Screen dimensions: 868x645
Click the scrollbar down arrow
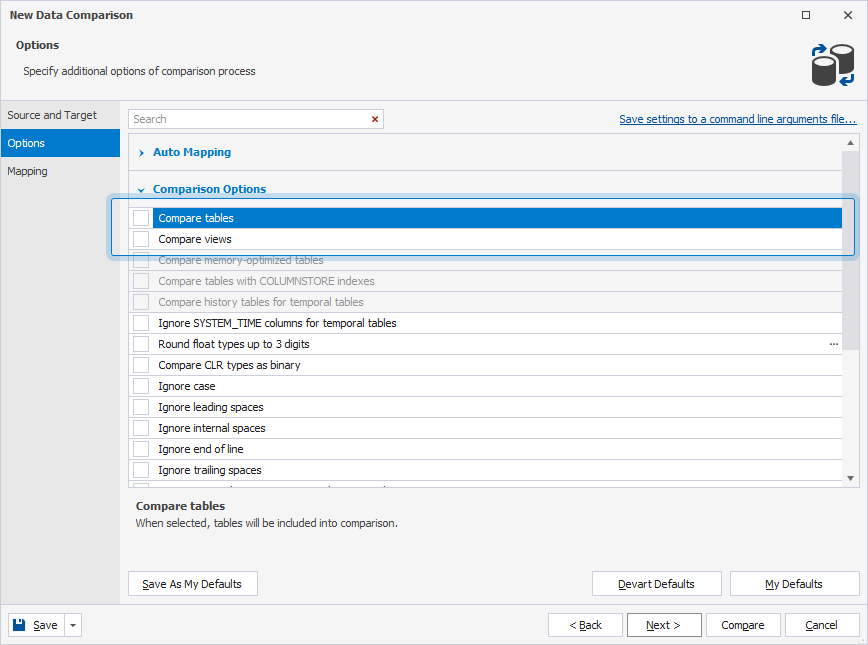852,479
